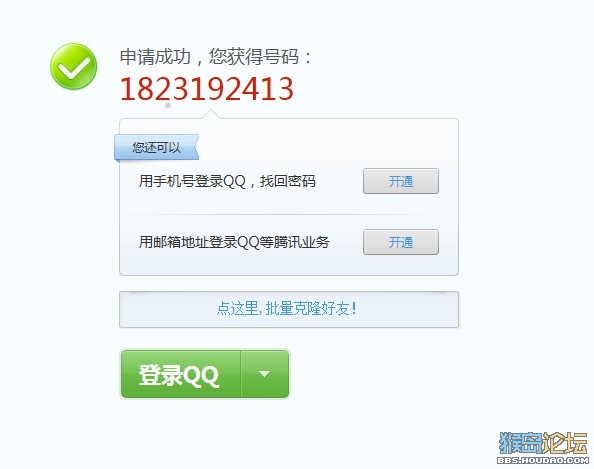Image resolution: width=594 pixels, height=469 pixels.
Task: Click the green success checkmark icon
Action: [73, 67]
